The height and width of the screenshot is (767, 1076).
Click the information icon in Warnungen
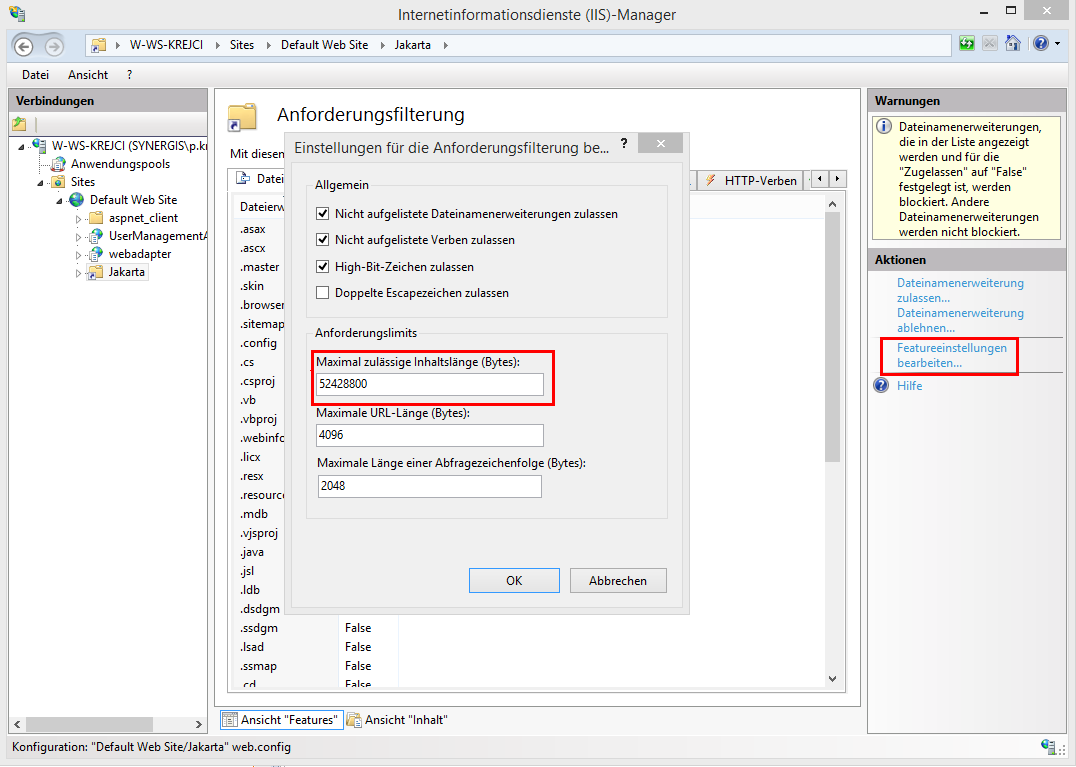(x=885, y=127)
